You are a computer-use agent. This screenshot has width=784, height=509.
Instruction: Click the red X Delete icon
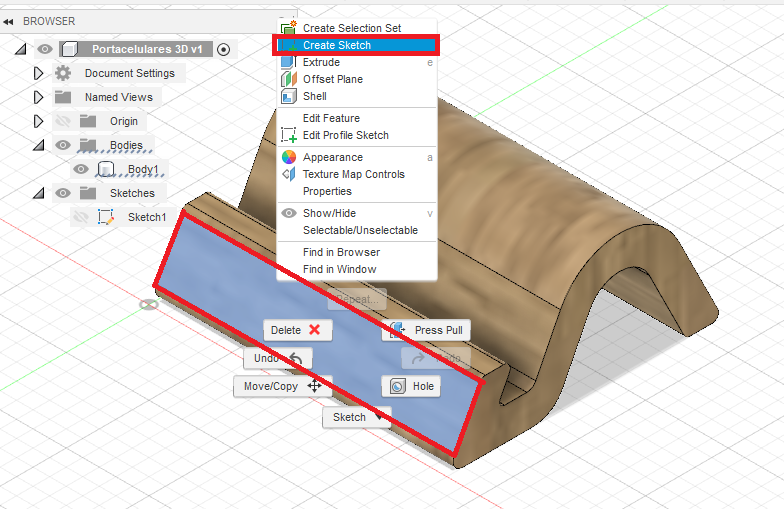coord(314,330)
